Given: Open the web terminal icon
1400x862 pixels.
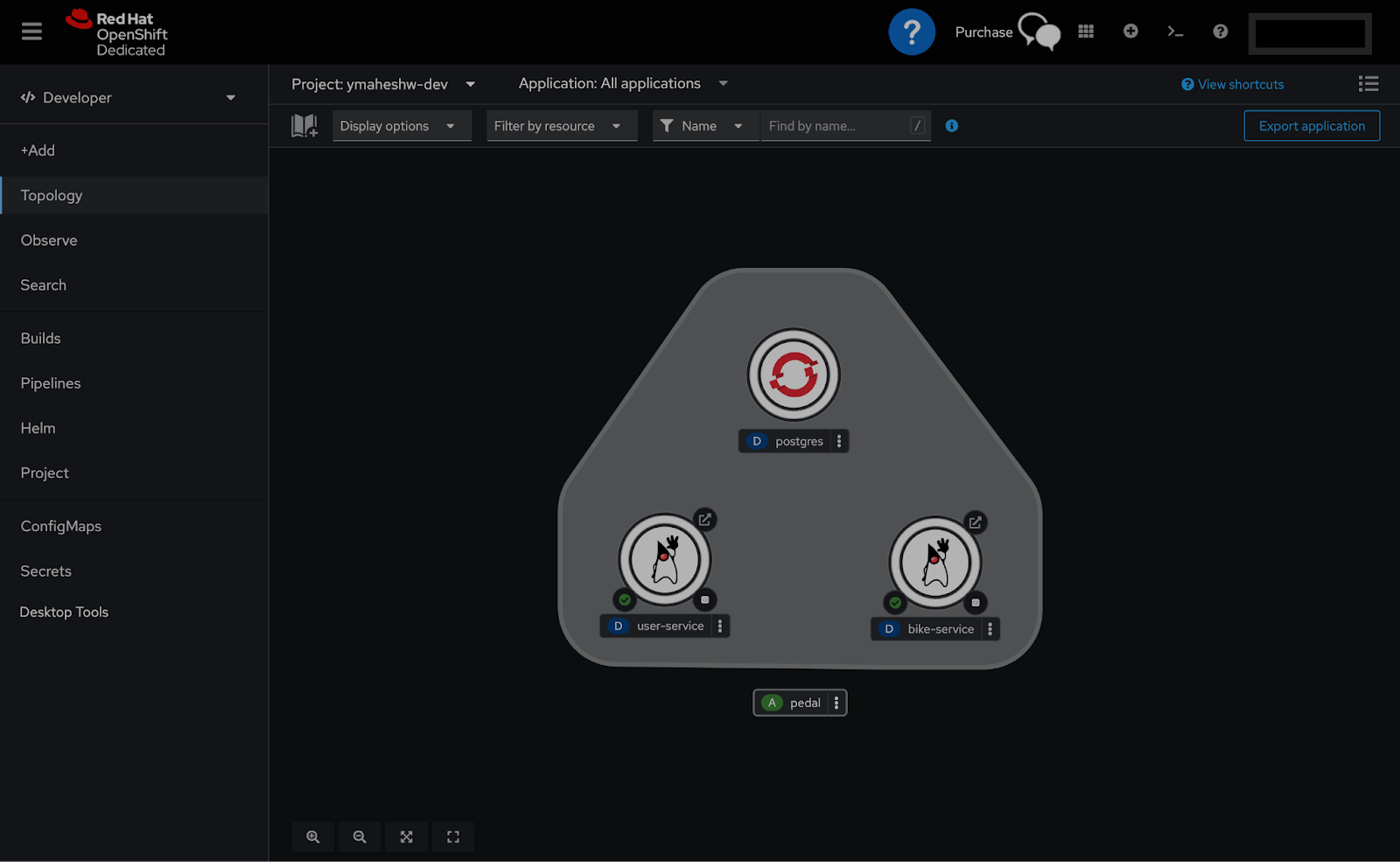Looking at the screenshot, I should coord(1175,32).
